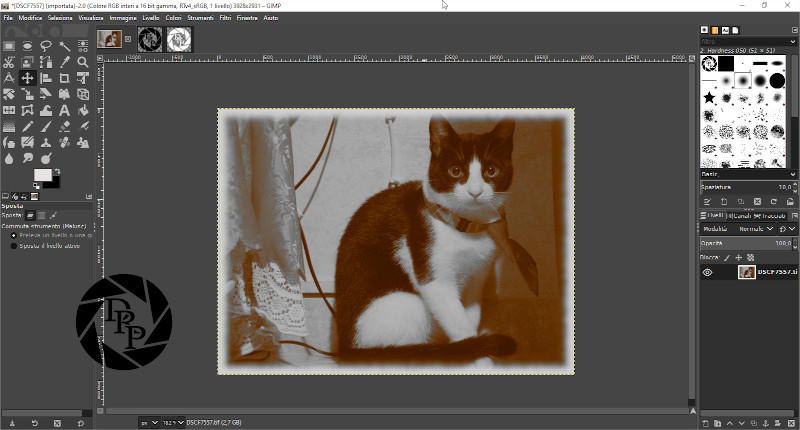Select the Free Select lasso tool

46,46
